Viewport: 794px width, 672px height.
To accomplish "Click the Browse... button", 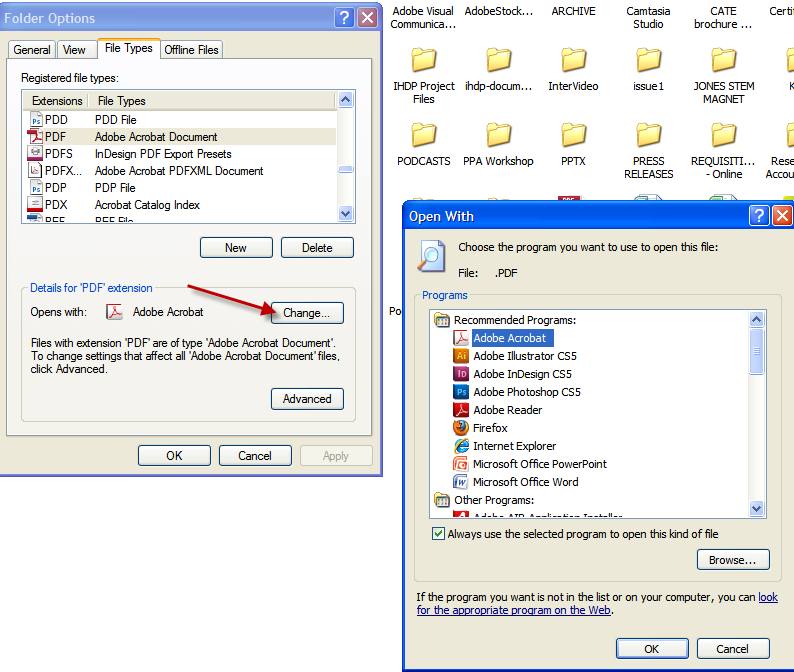I will [x=733, y=560].
